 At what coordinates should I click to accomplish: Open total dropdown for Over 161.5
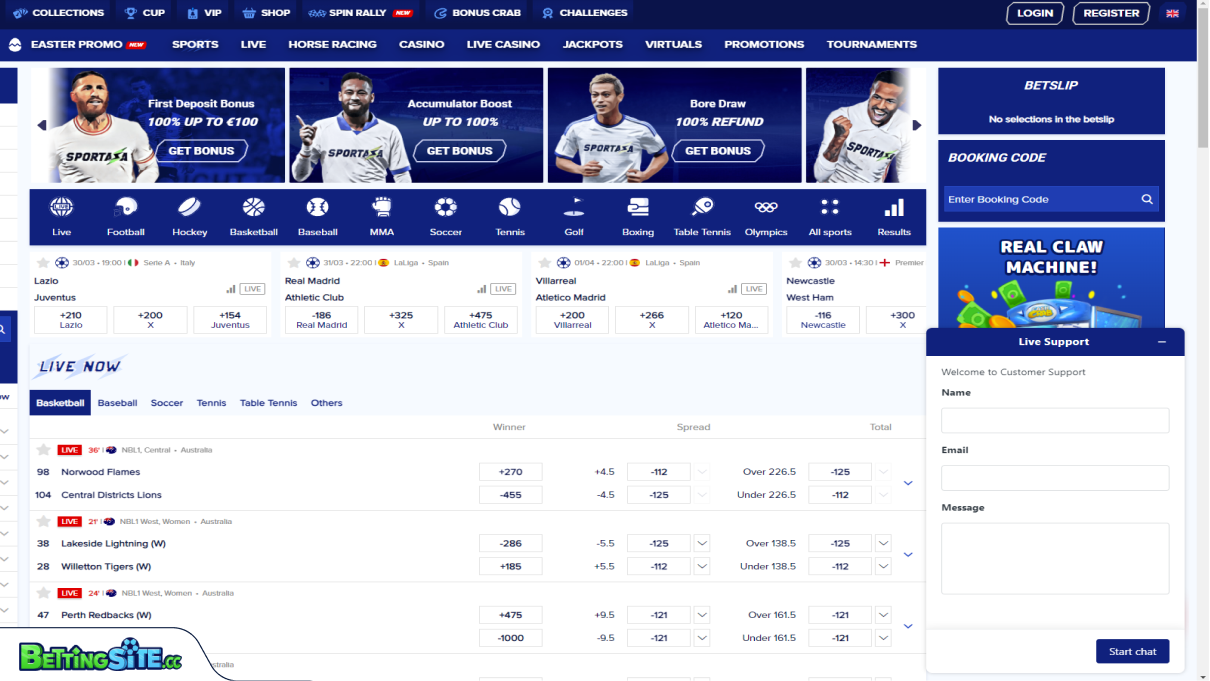(x=883, y=615)
